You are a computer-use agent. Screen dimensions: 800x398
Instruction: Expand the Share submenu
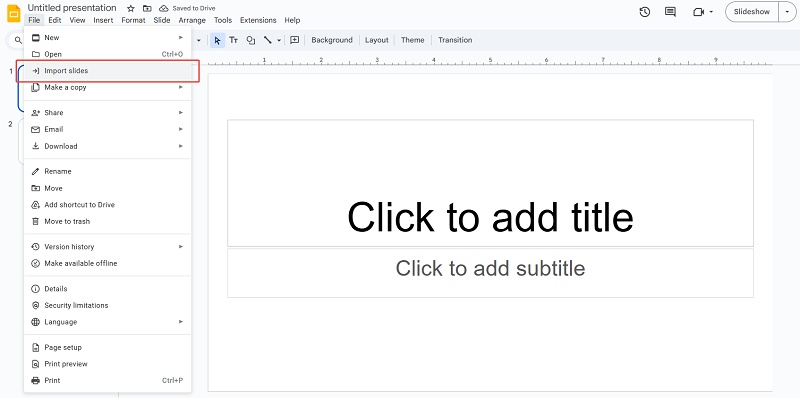(x=181, y=112)
